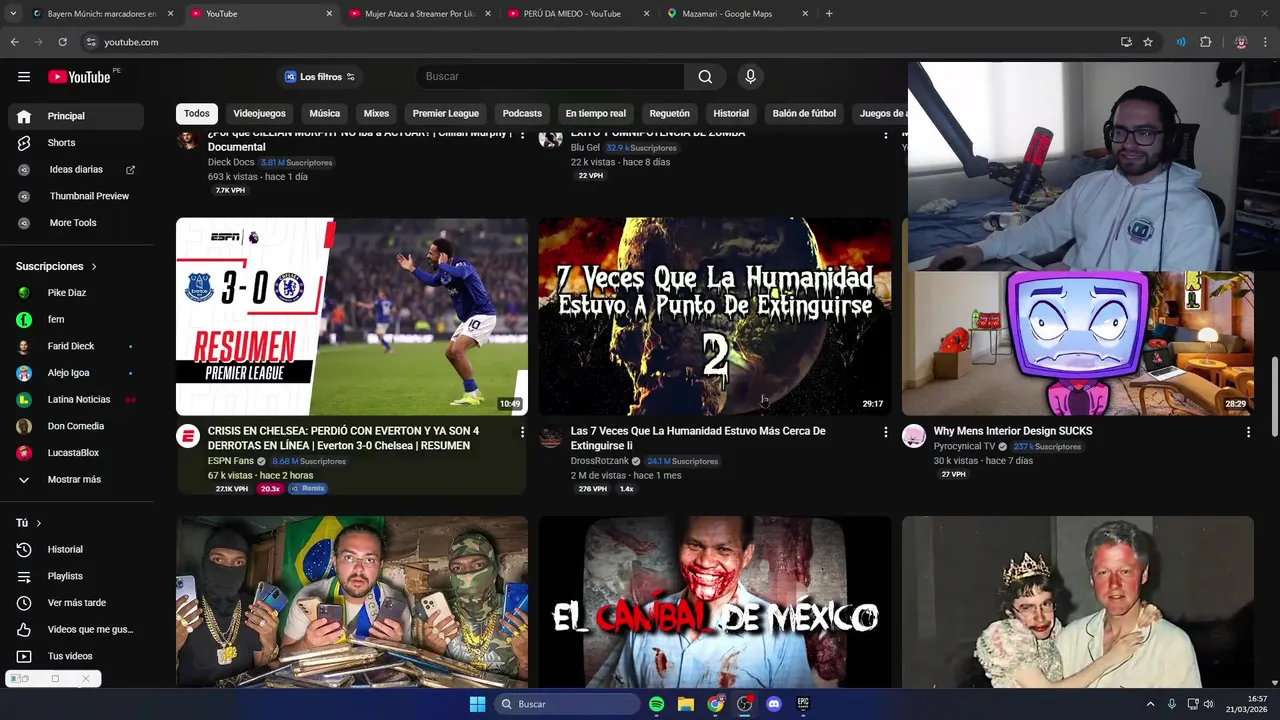The width and height of the screenshot is (1280, 720).
Task: Expand Mostrar más under subscriptions
Action: pyautogui.click(x=75, y=480)
